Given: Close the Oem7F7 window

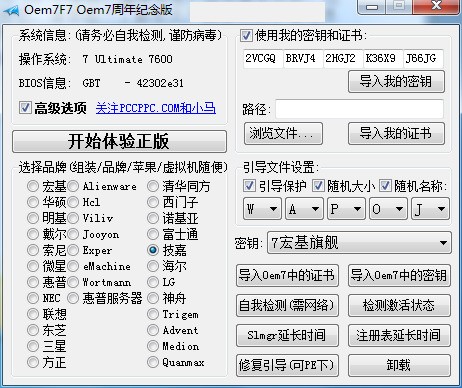Looking at the screenshot, I should point(436,6).
